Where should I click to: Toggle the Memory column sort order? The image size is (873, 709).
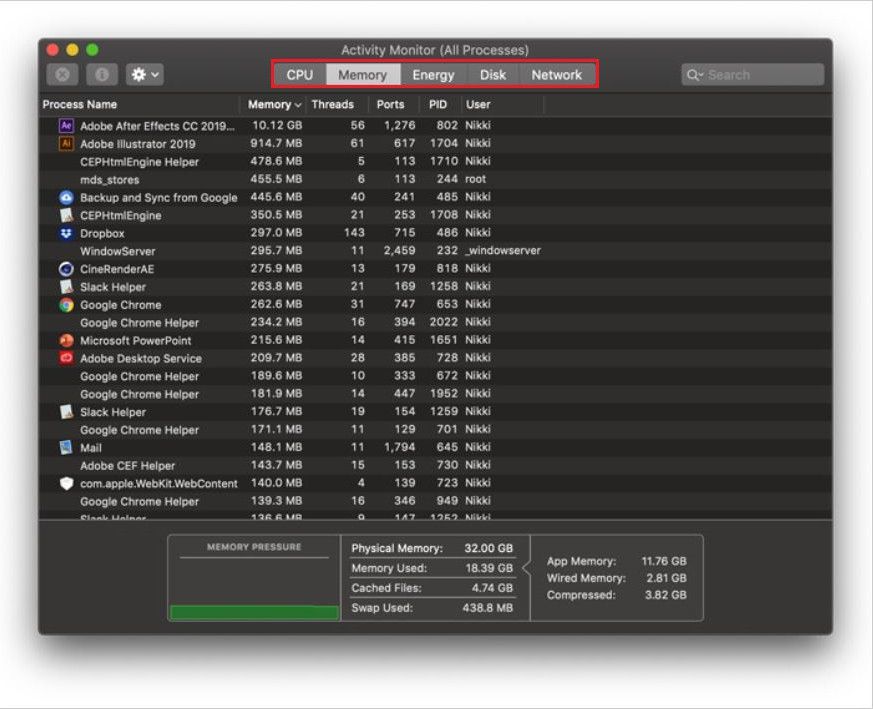pyautogui.click(x=274, y=104)
